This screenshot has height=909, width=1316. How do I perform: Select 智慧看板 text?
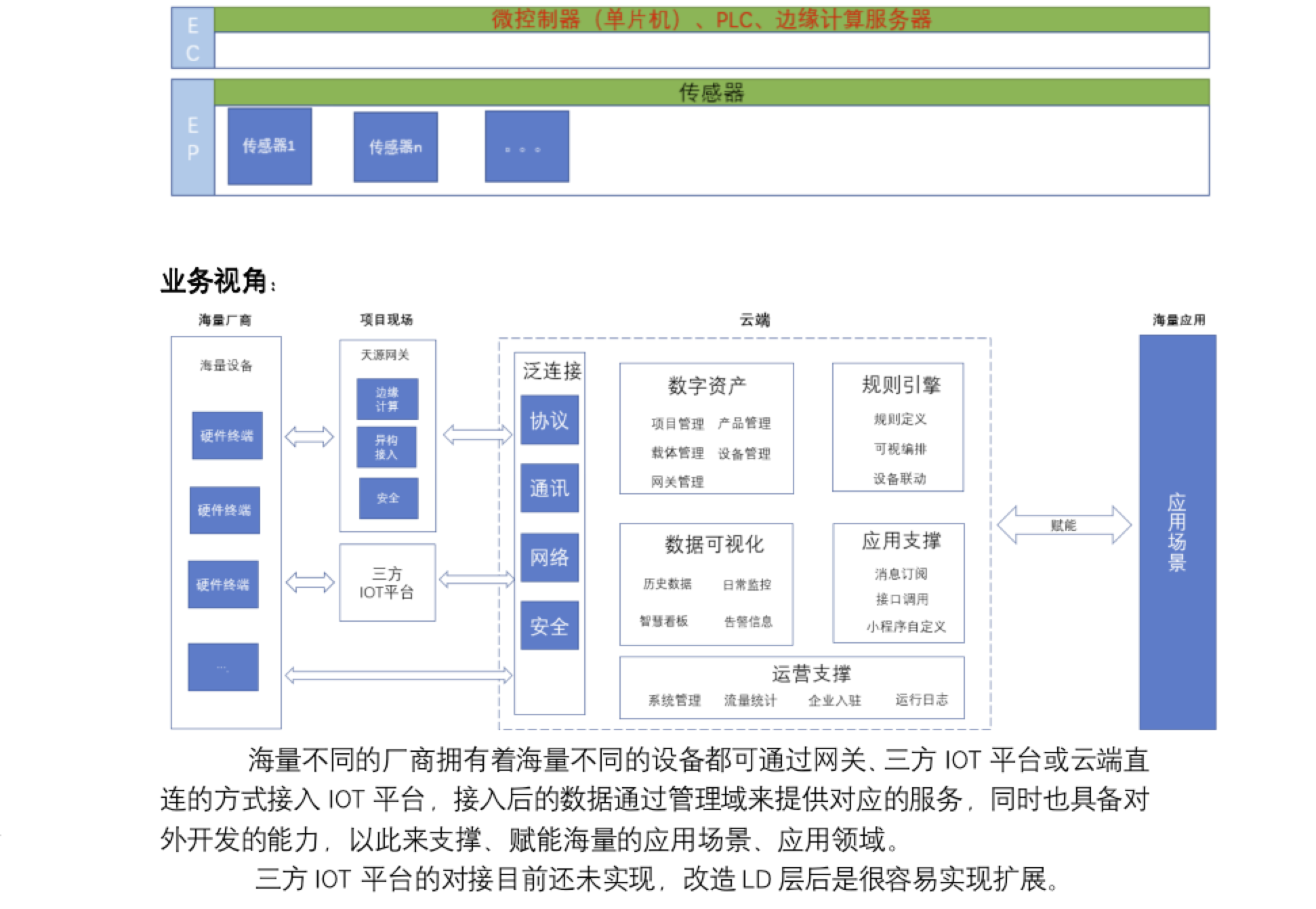pyautogui.click(x=663, y=621)
